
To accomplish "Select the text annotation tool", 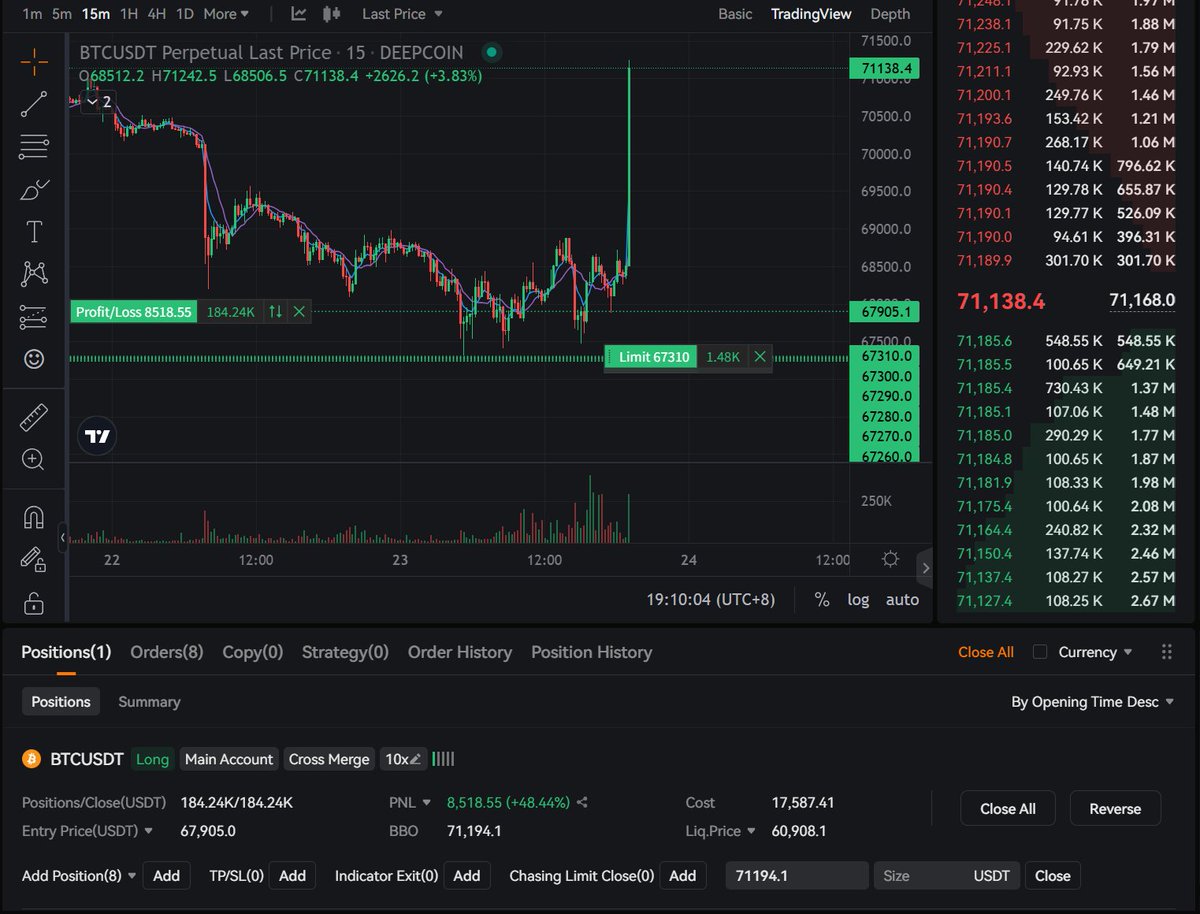I will pos(34,232).
